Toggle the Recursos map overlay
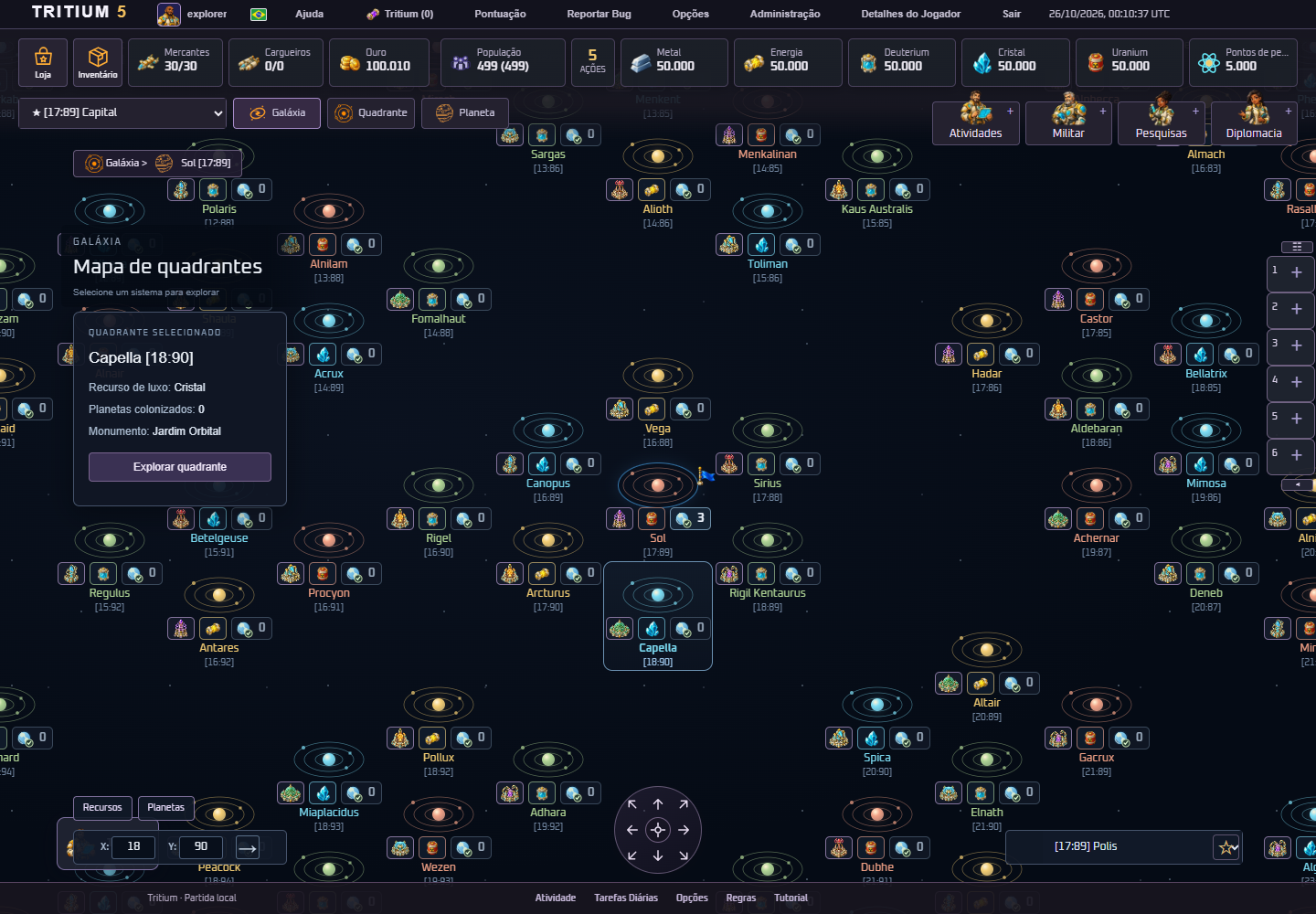The height and width of the screenshot is (914, 1316). 102,807
